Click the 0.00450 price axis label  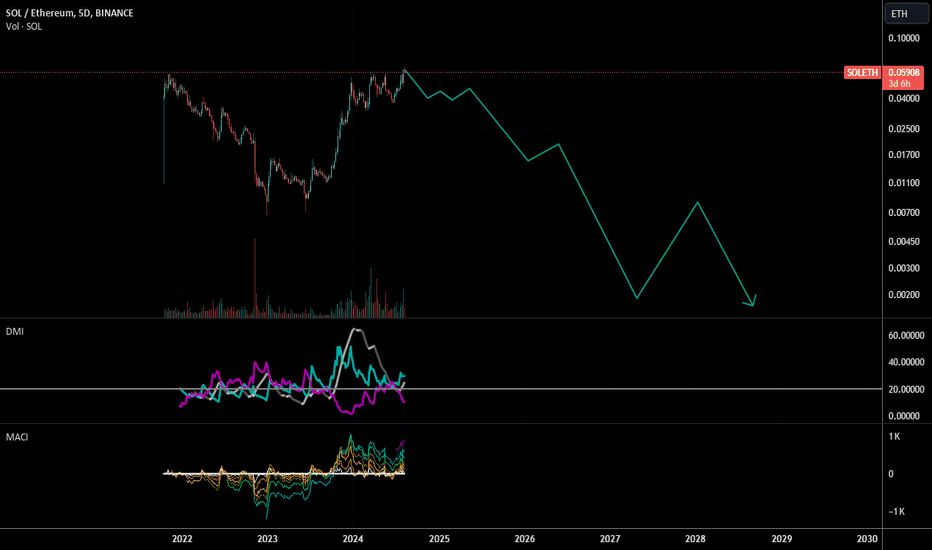click(x=903, y=241)
